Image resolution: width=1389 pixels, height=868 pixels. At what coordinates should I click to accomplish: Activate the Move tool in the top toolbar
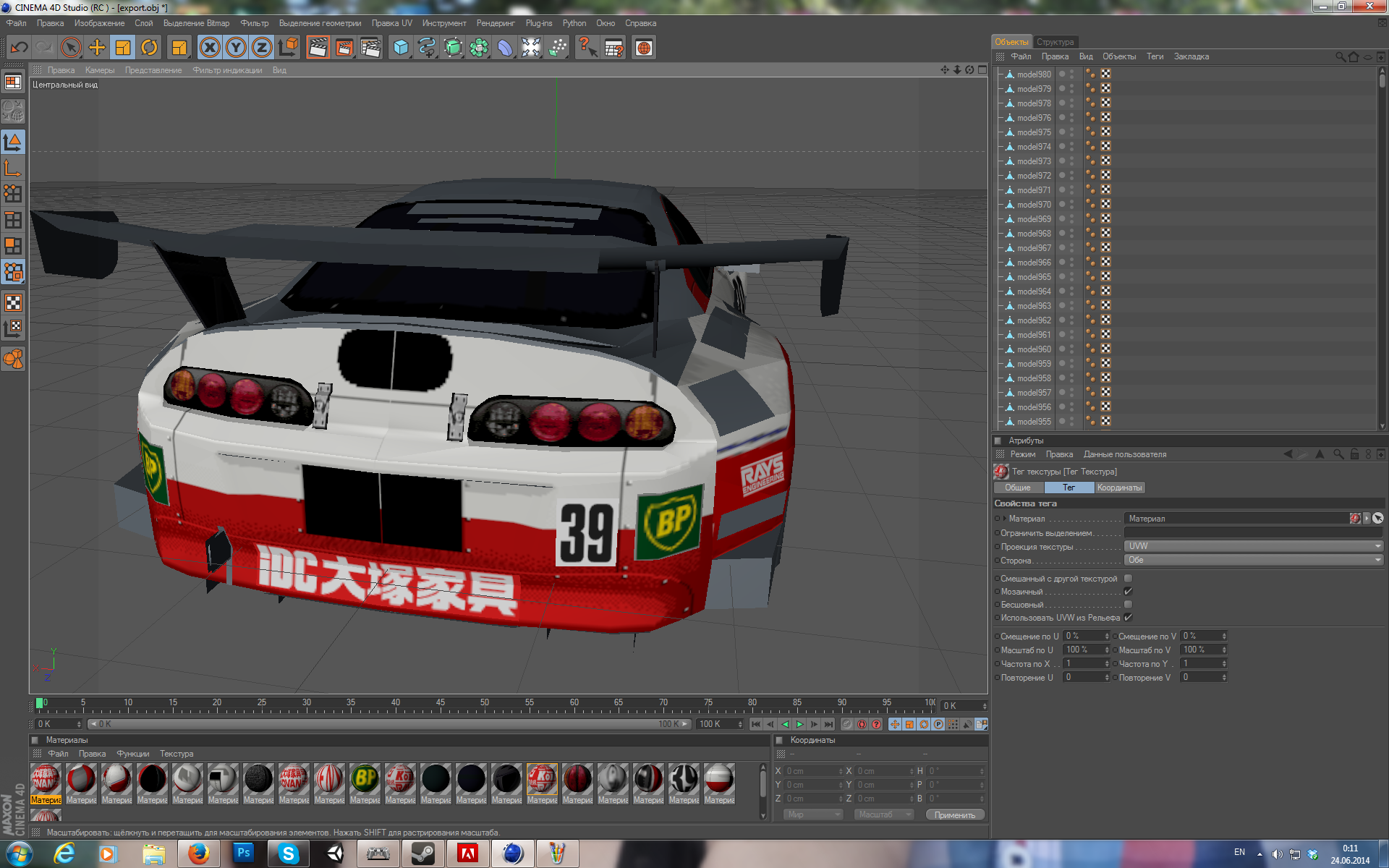click(x=97, y=48)
